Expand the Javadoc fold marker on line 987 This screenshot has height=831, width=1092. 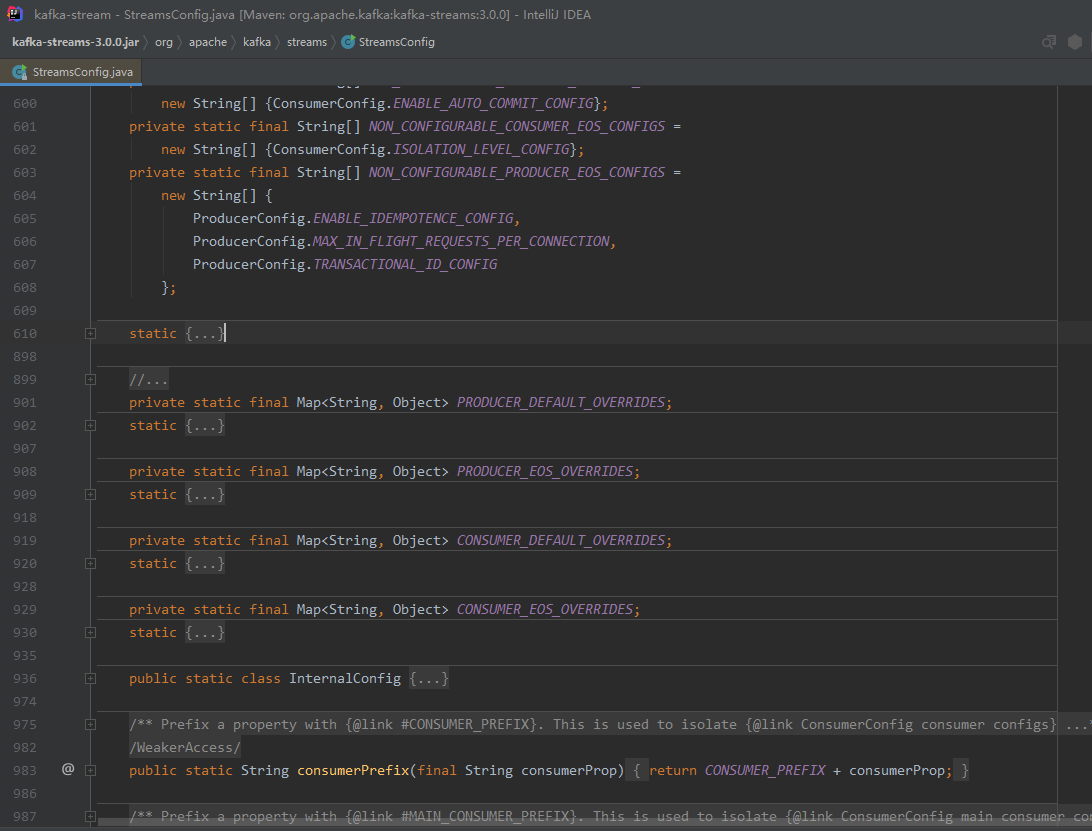coord(91,816)
